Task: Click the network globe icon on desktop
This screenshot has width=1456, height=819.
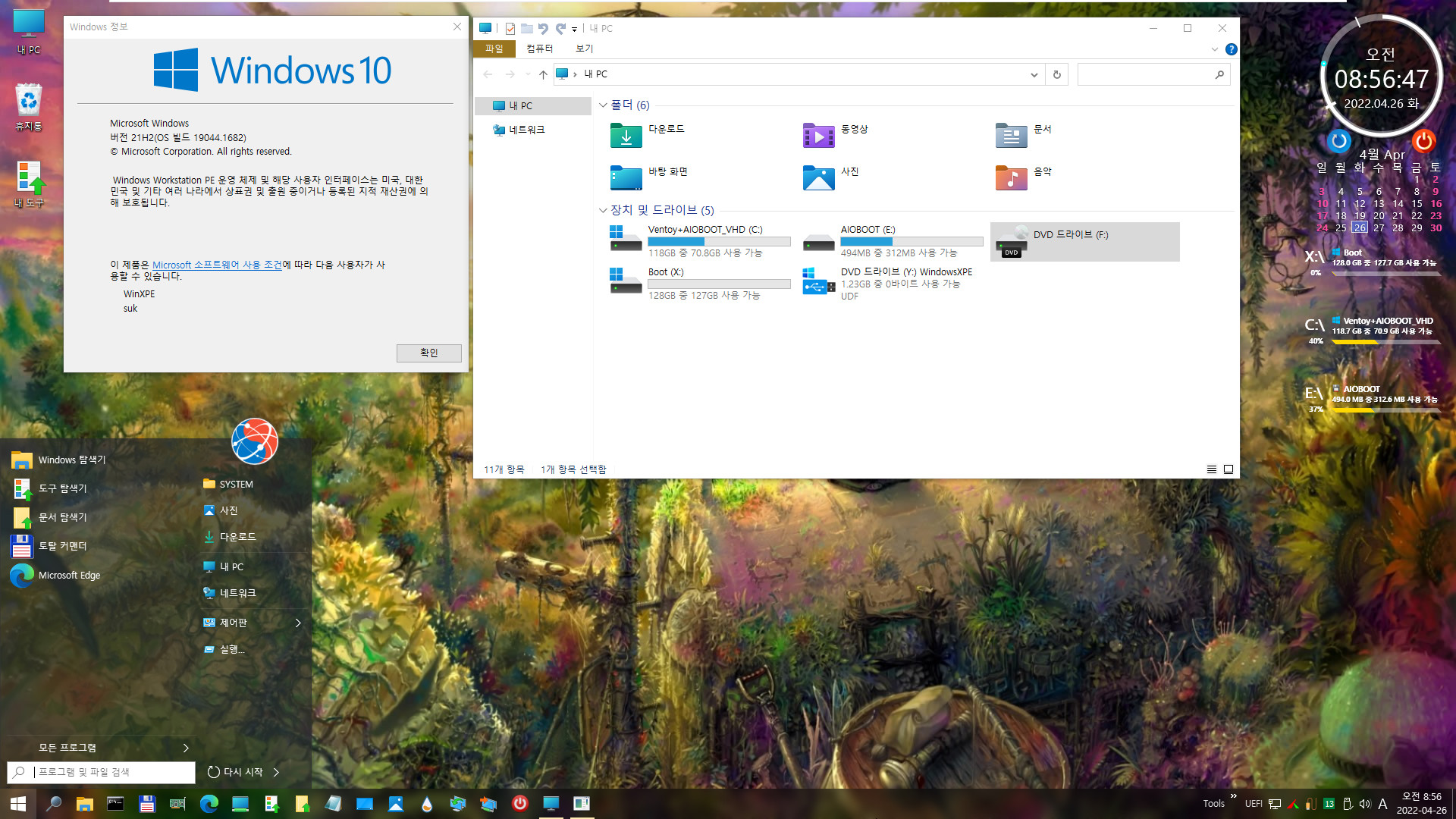Action: pos(255,442)
